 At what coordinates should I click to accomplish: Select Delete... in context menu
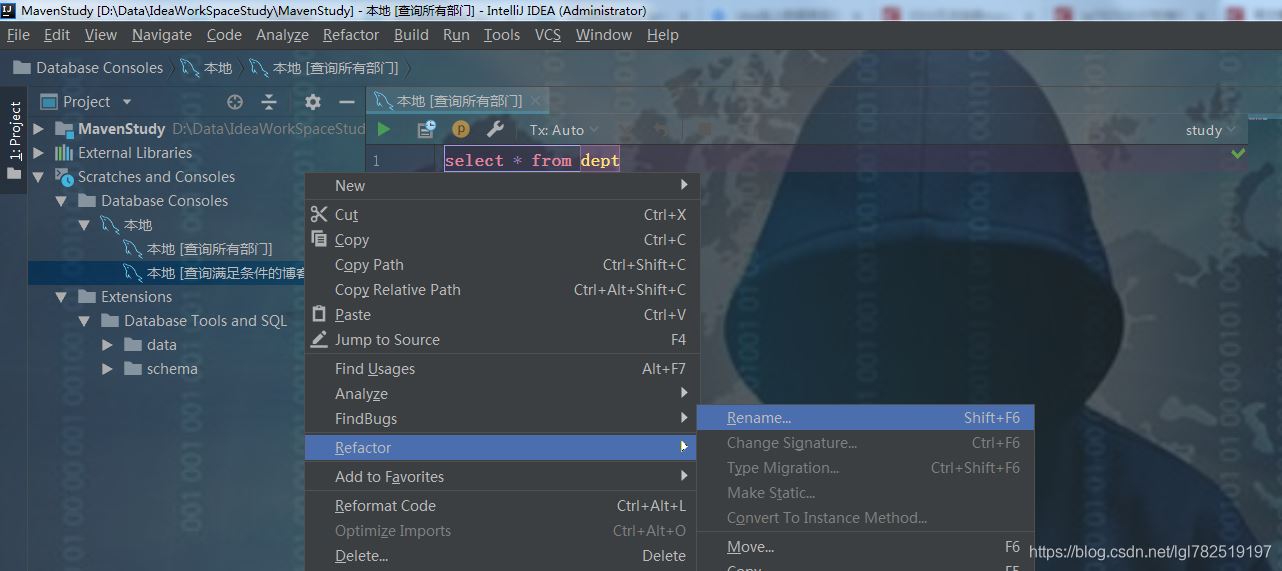point(500,556)
